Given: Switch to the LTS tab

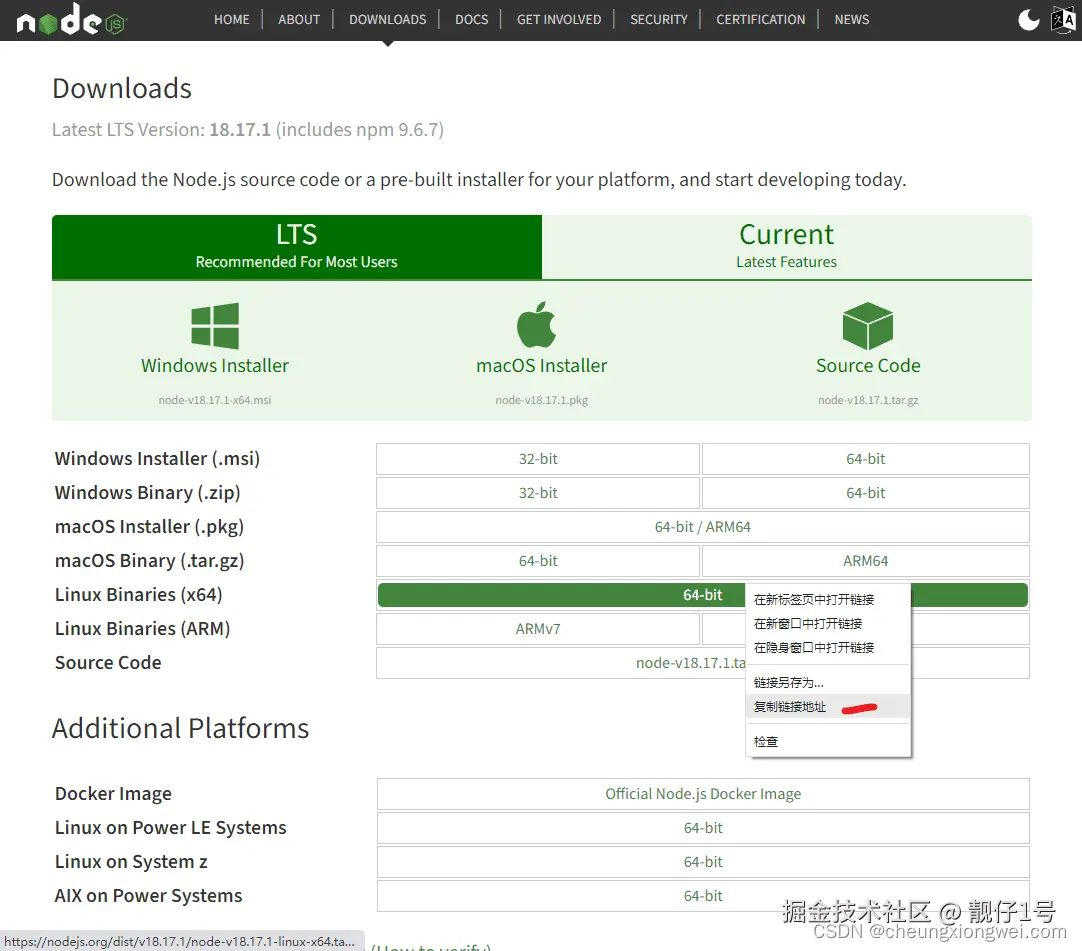Looking at the screenshot, I should click(x=297, y=247).
